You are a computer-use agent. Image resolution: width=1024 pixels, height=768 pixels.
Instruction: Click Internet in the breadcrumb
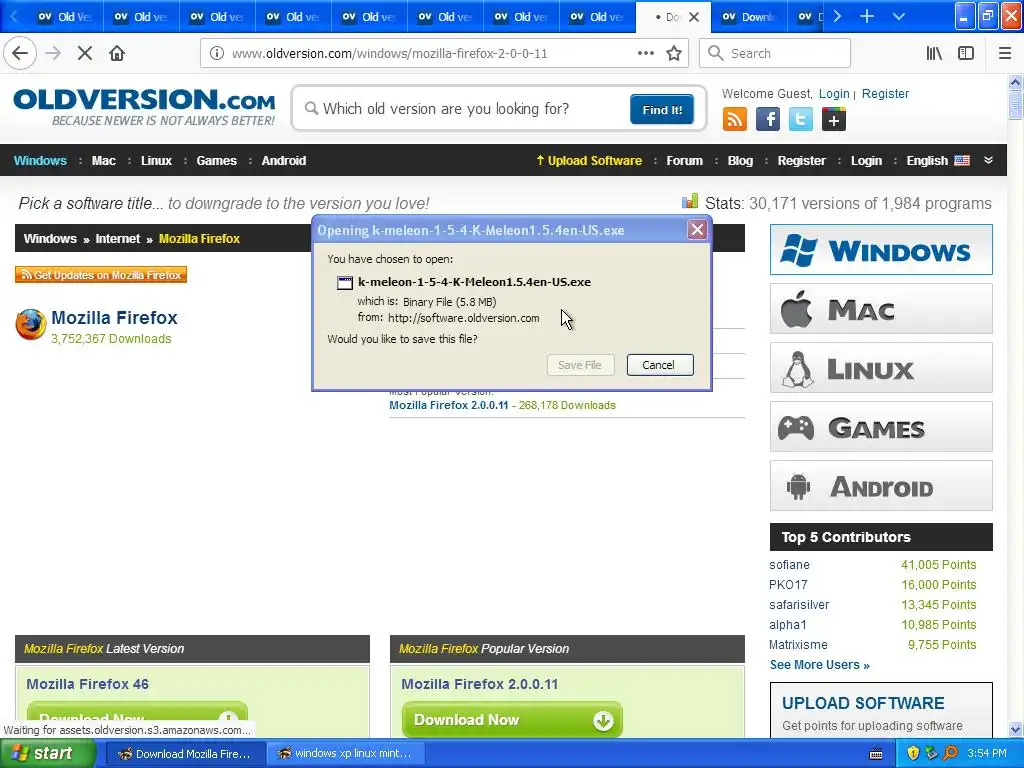point(118,239)
